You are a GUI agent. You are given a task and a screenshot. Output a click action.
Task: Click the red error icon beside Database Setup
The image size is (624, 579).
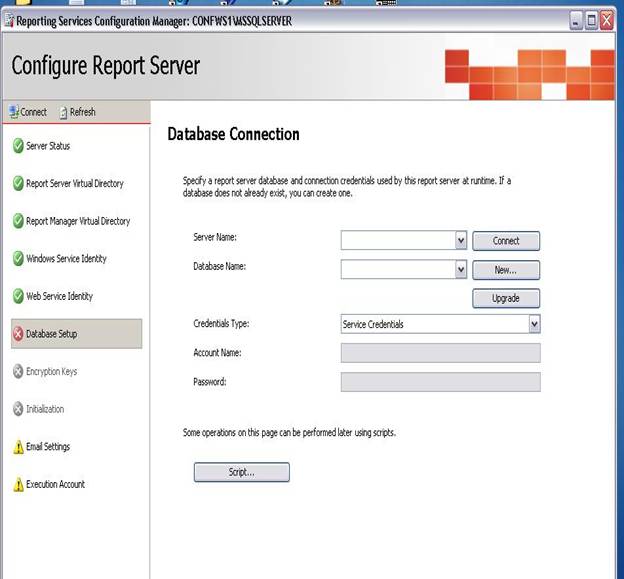(18, 334)
